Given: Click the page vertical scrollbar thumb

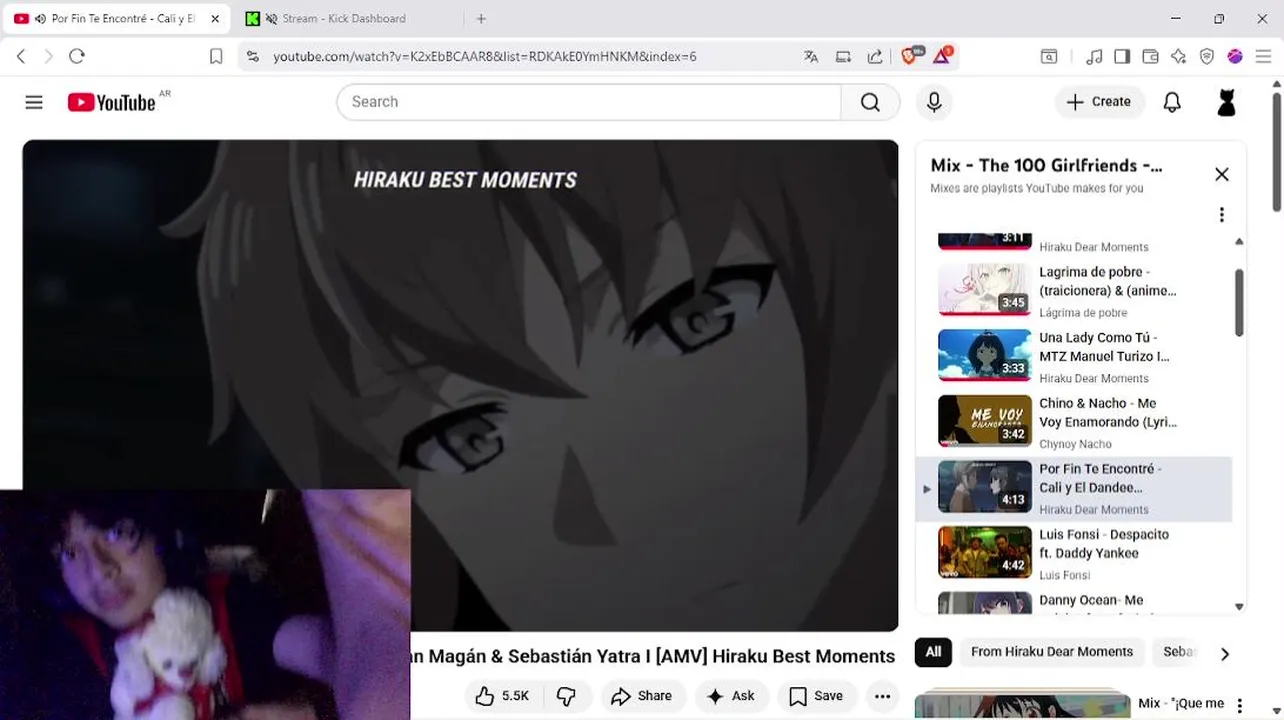Looking at the screenshot, I should [1277, 151].
